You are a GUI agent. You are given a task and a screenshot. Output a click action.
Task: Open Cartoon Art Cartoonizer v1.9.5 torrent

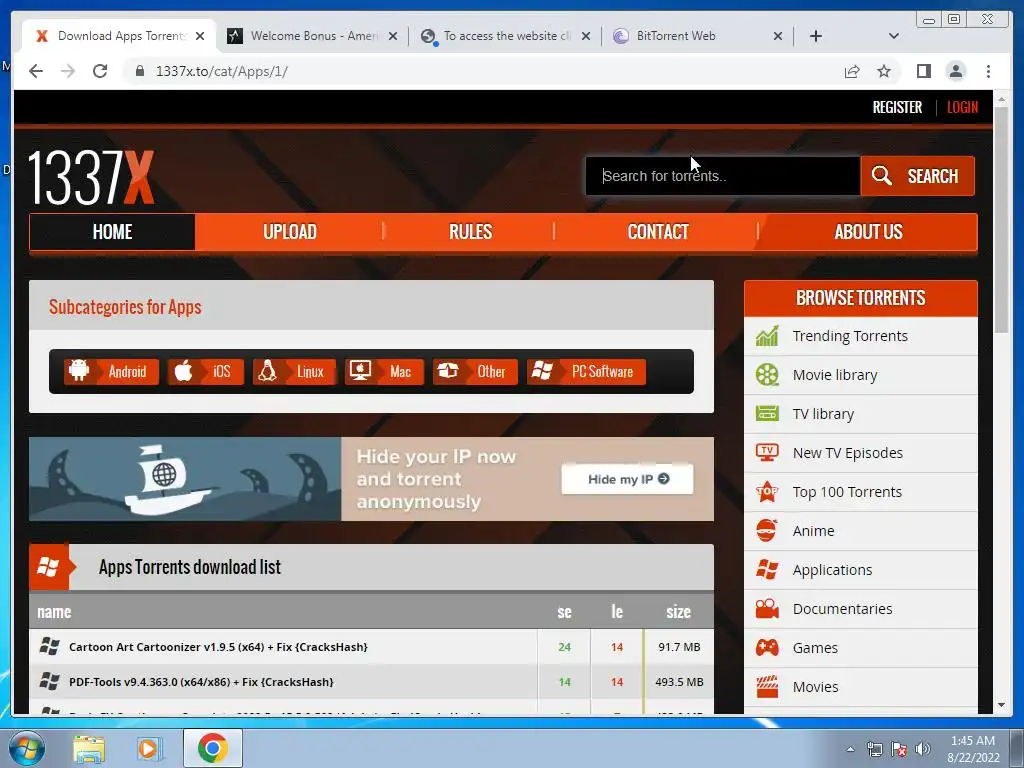(218, 647)
